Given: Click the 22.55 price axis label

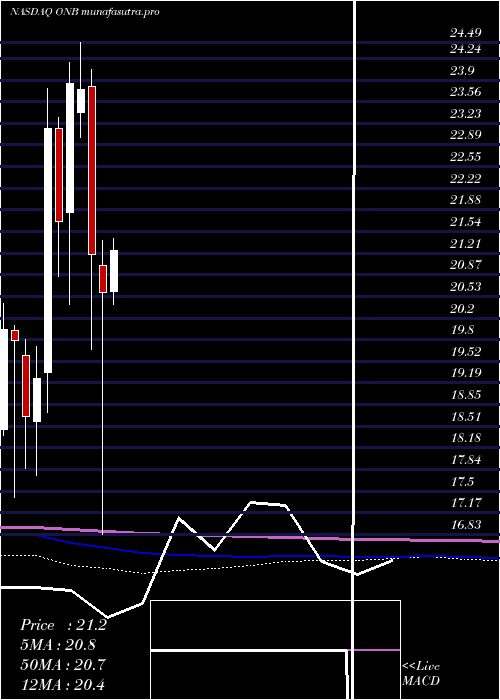Looking at the screenshot, I should coord(465,157).
